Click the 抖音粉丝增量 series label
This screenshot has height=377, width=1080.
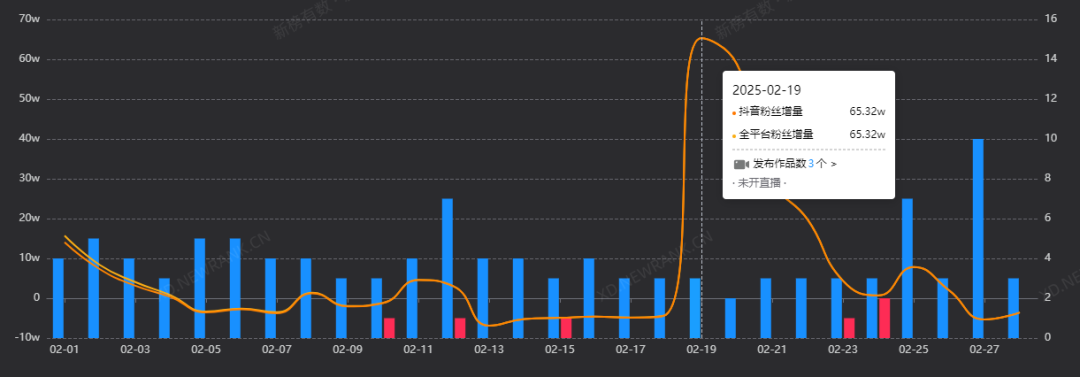(x=770, y=111)
